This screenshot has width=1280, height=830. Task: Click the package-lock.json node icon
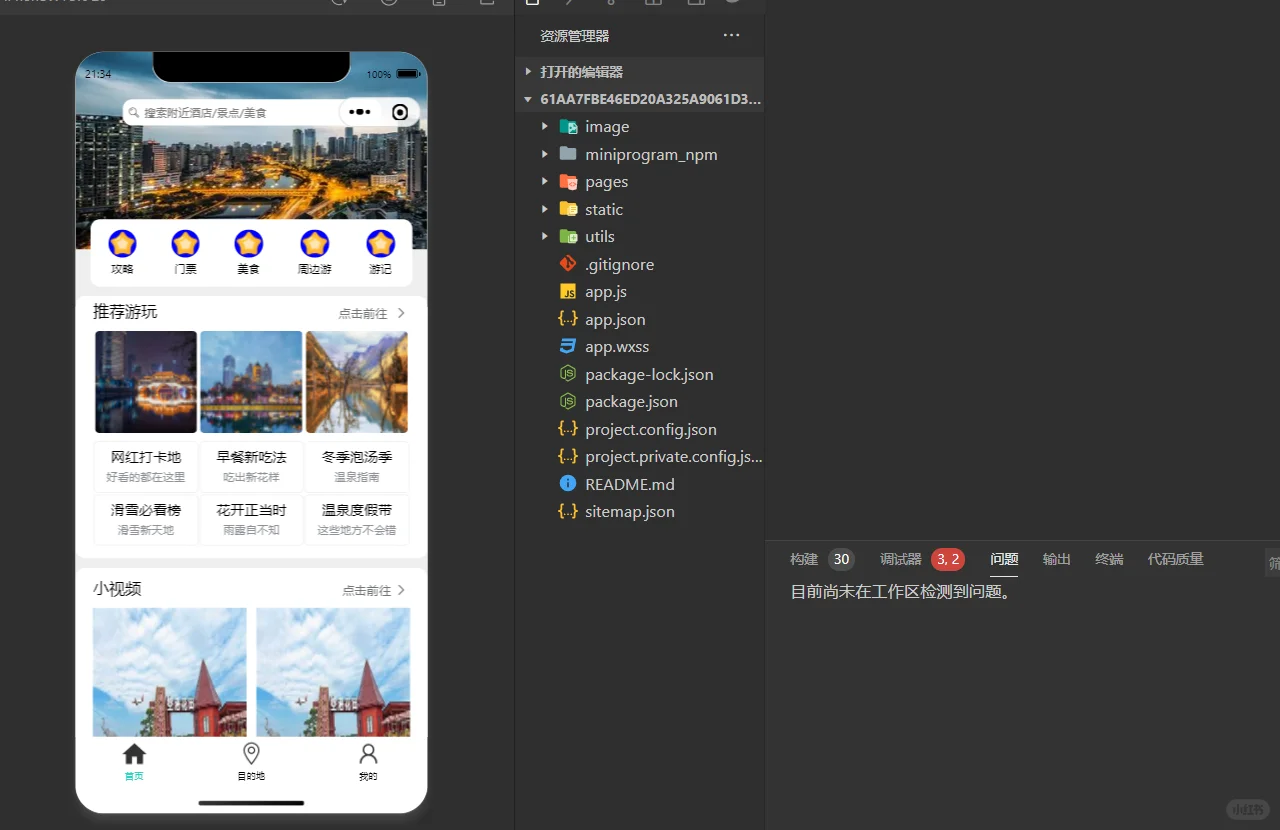click(568, 374)
